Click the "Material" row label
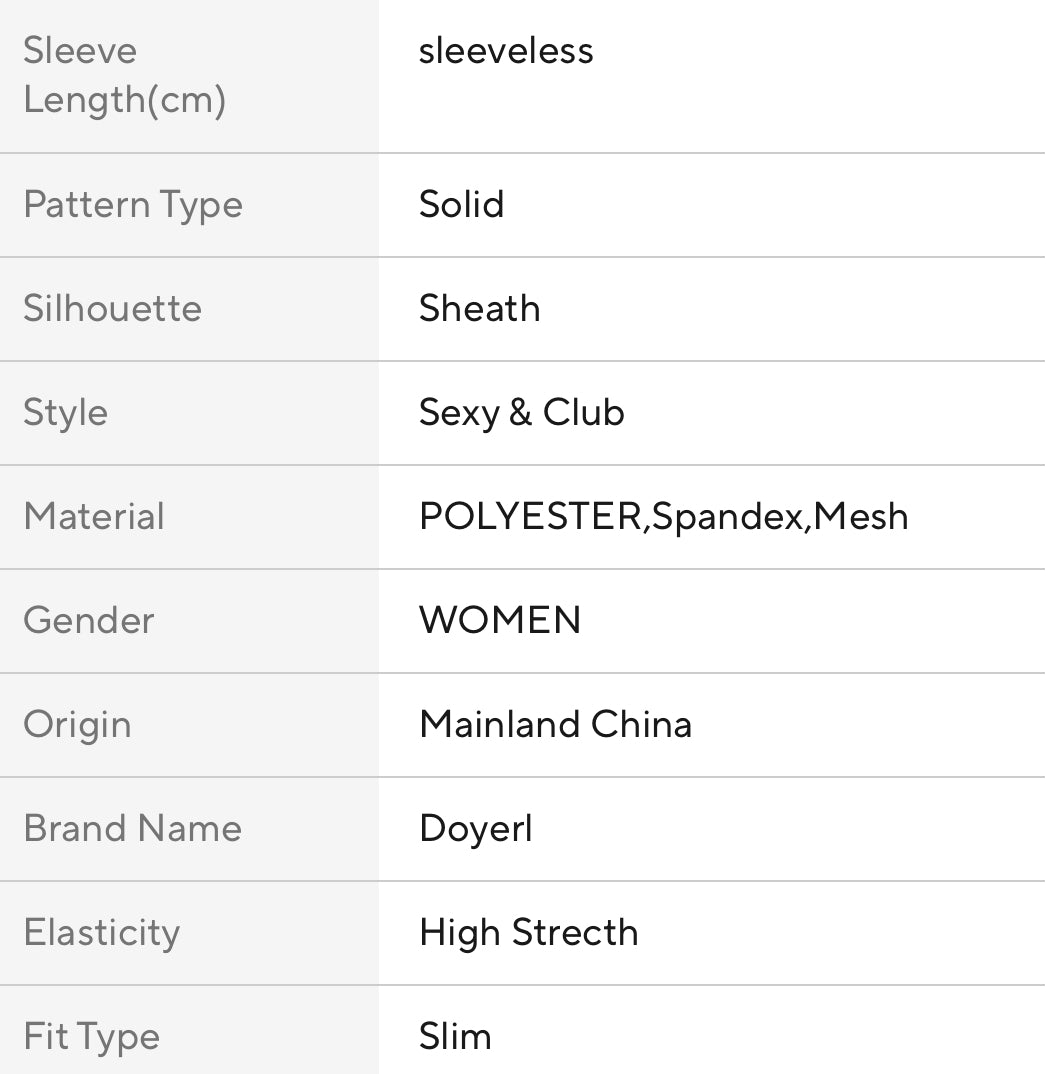 [x=94, y=517]
